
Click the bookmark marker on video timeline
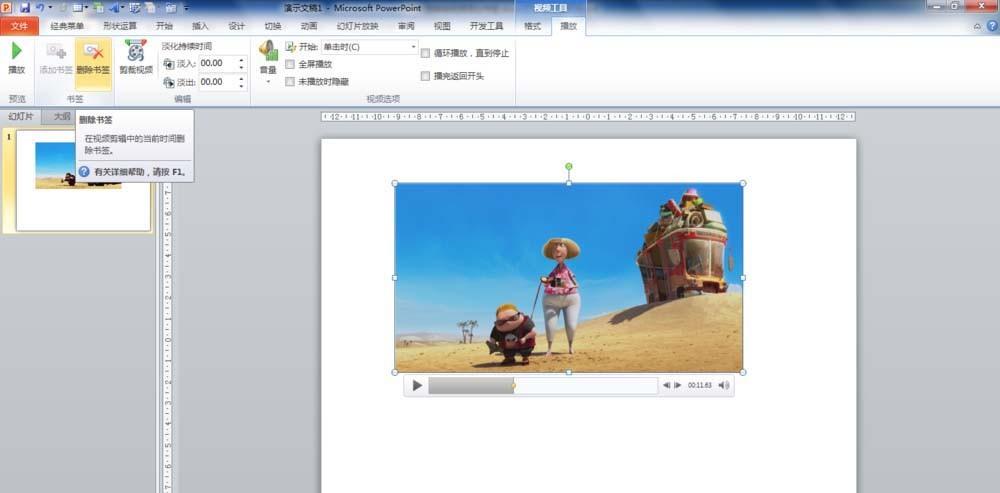[514, 385]
